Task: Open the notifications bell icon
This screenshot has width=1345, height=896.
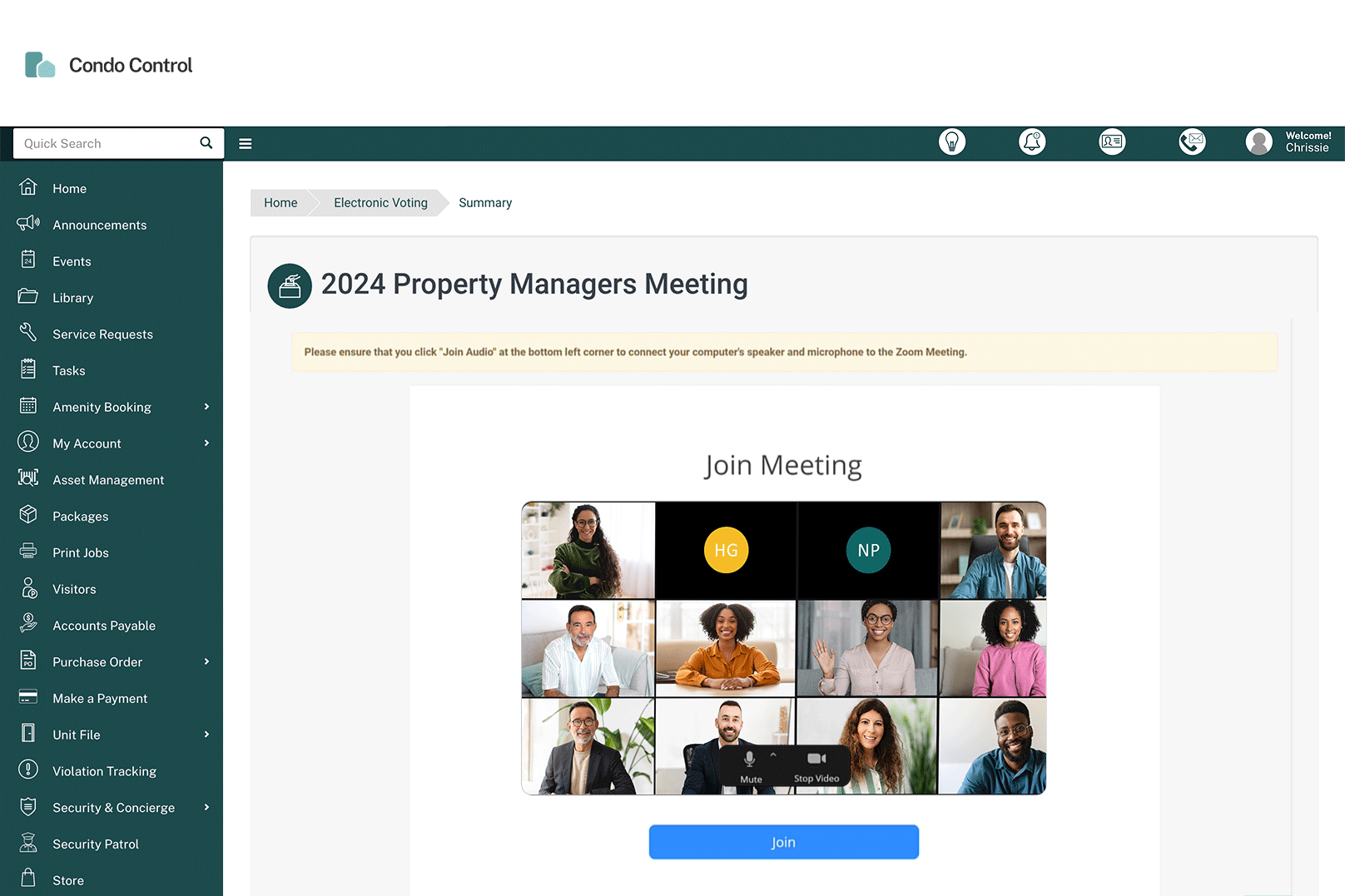Action: coord(1032,142)
